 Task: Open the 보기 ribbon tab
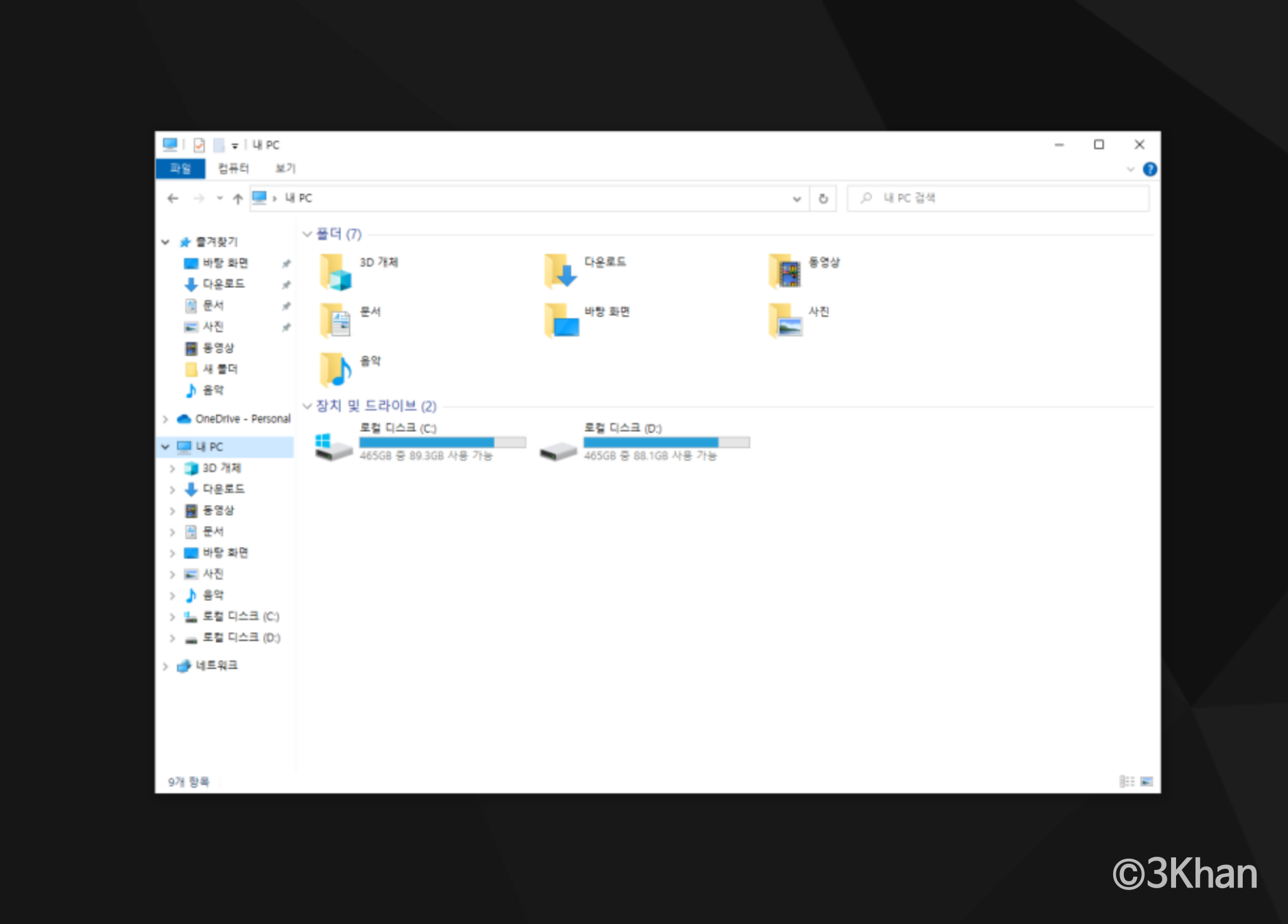coord(285,168)
